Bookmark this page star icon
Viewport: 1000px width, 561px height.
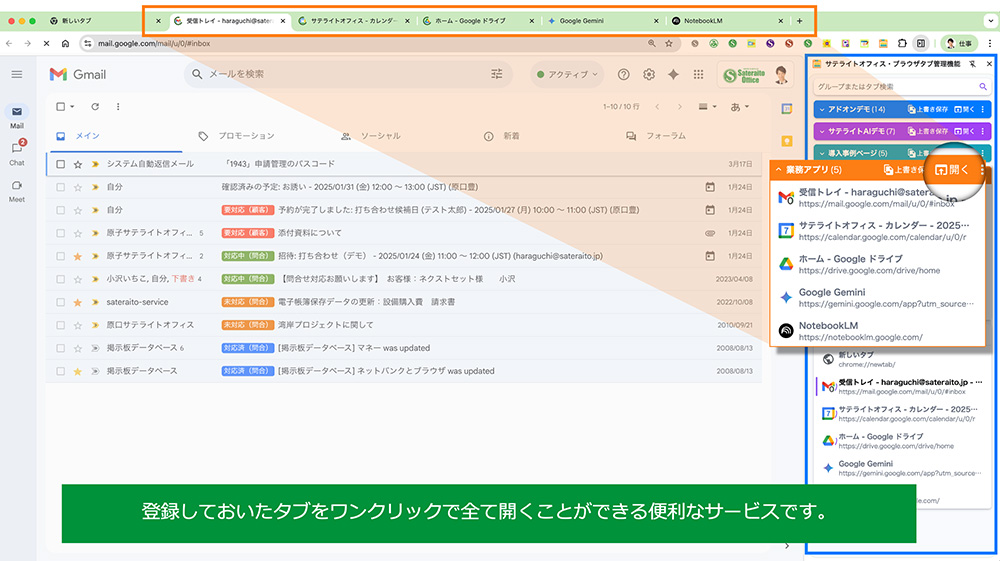[x=669, y=43]
